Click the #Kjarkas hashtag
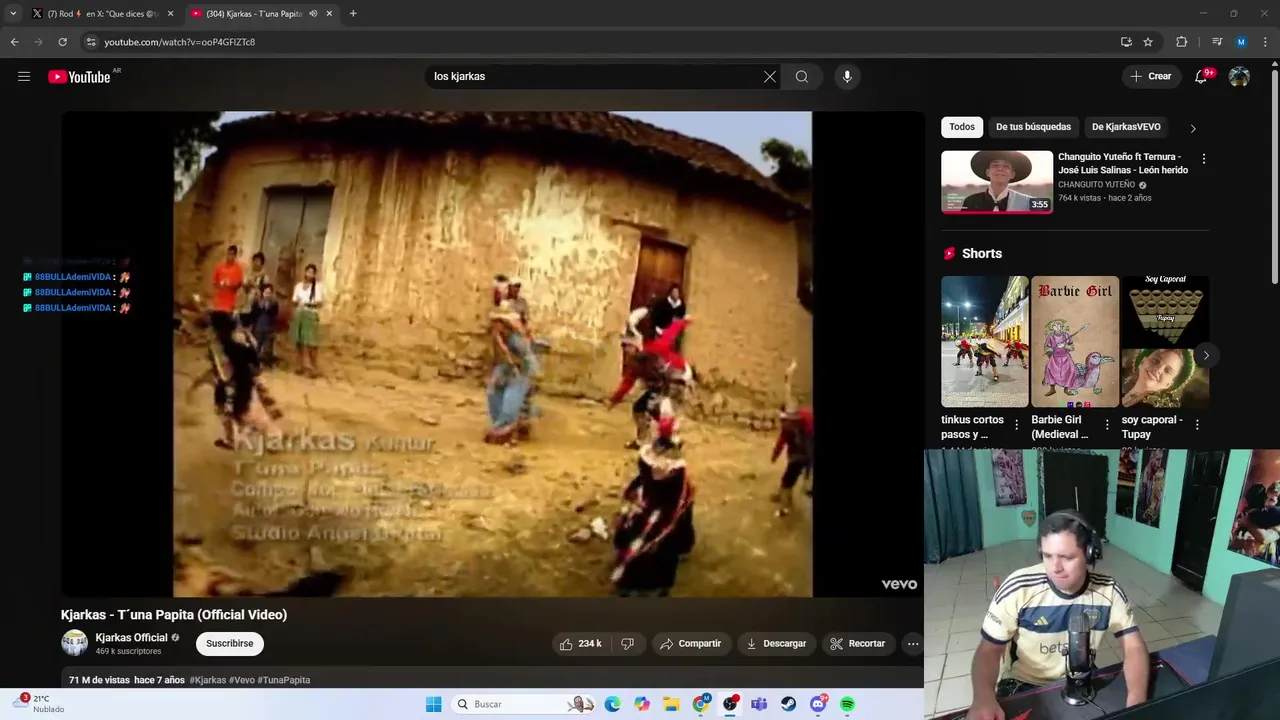 [208, 680]
